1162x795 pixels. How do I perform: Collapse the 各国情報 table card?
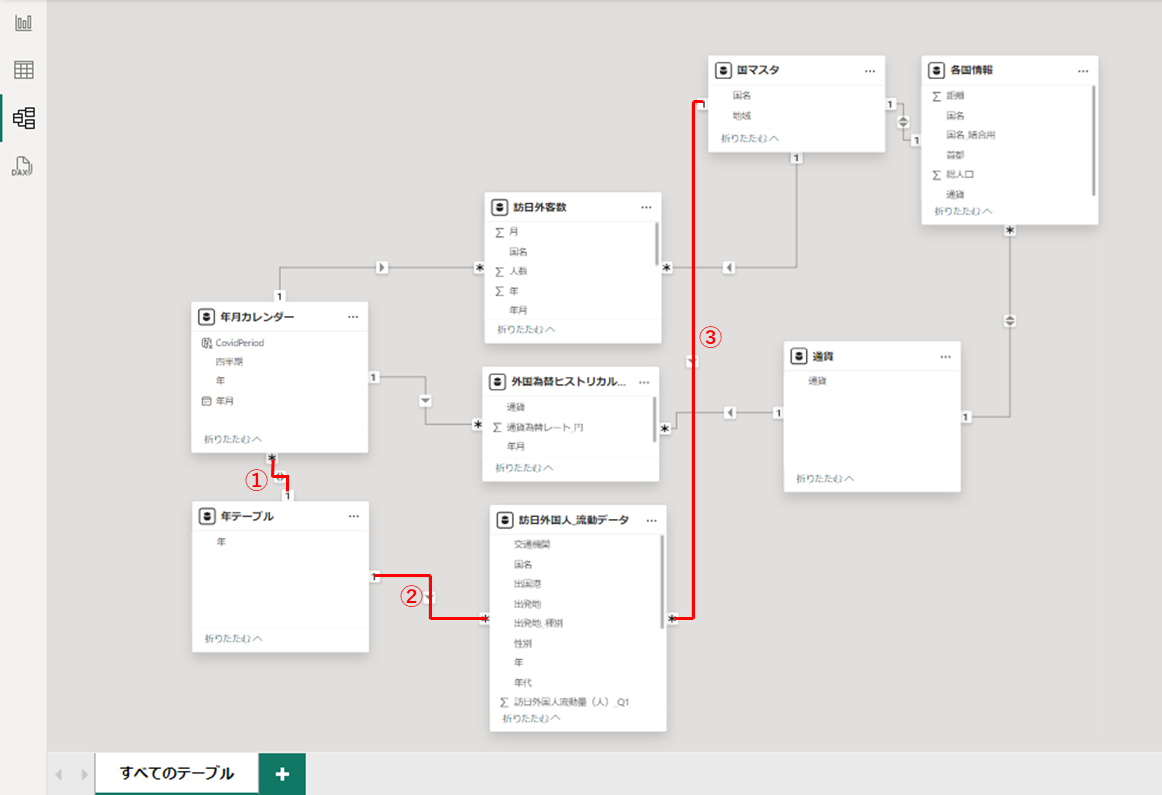tap(963, 211)
